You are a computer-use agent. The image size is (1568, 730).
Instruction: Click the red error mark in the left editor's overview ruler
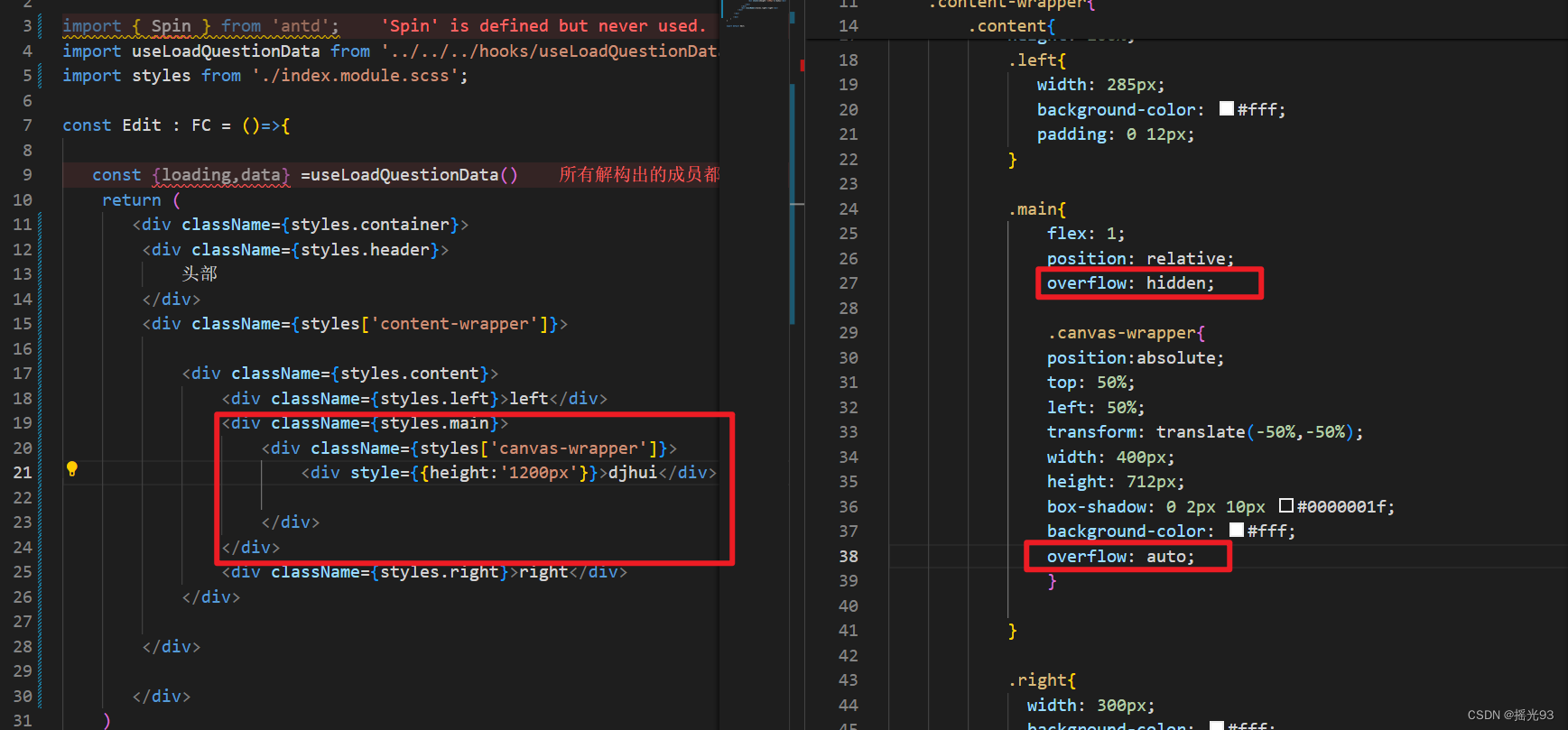pyautogui.click(x=802, y=65)
